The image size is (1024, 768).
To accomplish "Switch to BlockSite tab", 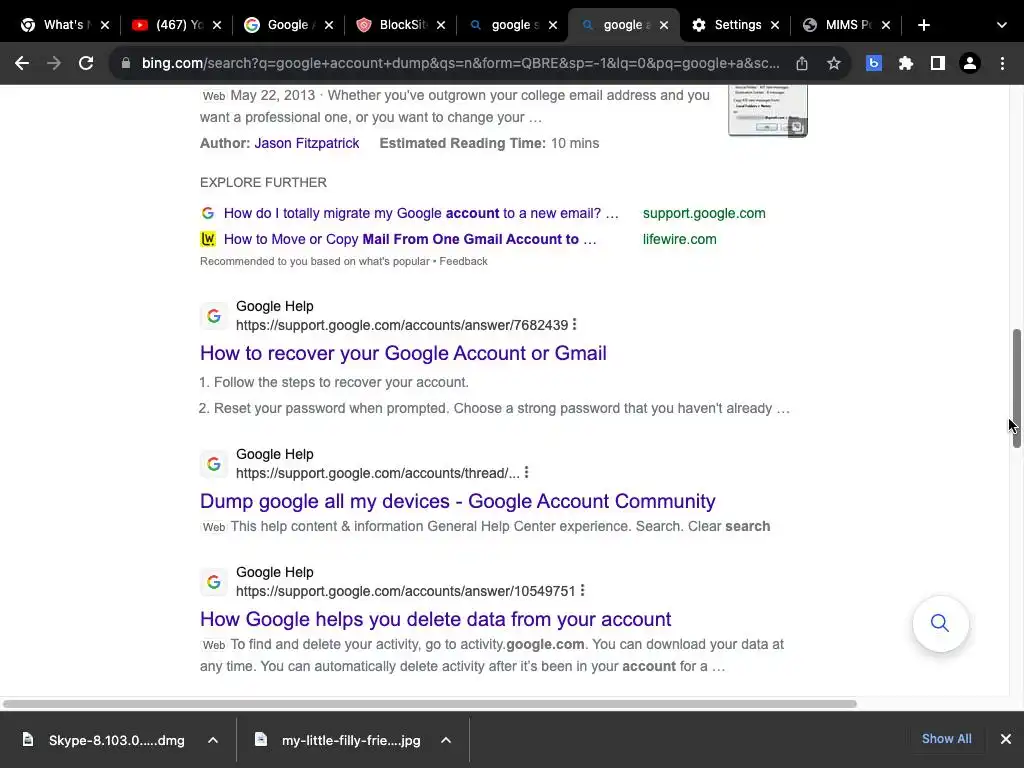I will click(400, 25).
